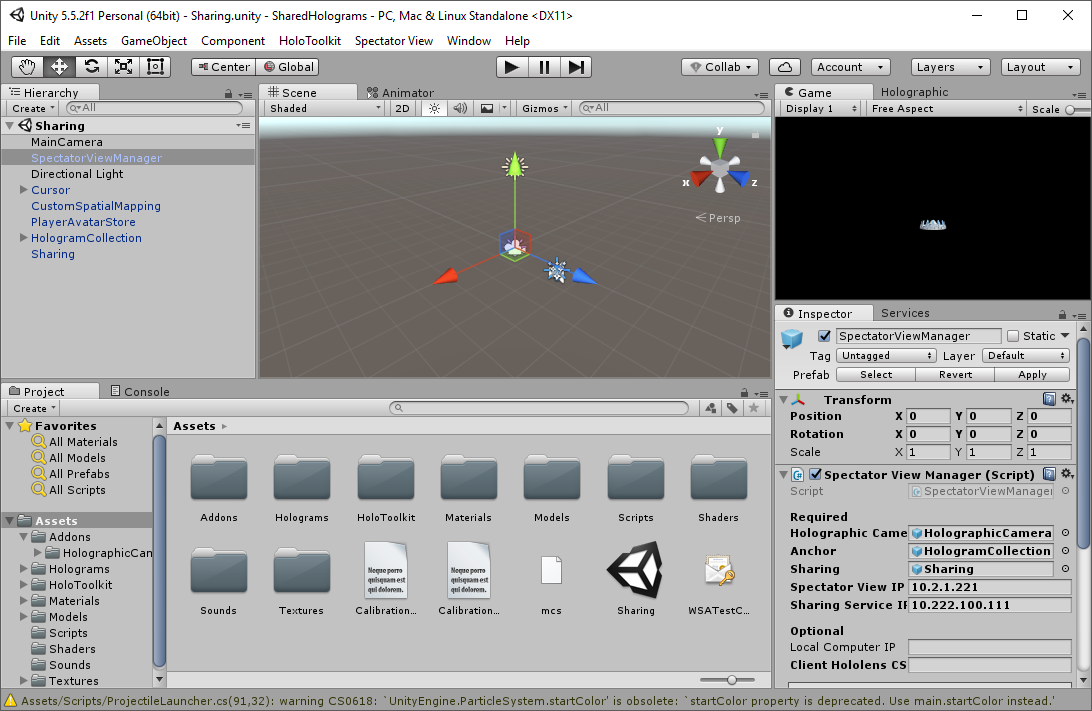Open the Component menu
Image resolution: width=1092 pixels, height=711 pixels.
(x=233, y=41)
